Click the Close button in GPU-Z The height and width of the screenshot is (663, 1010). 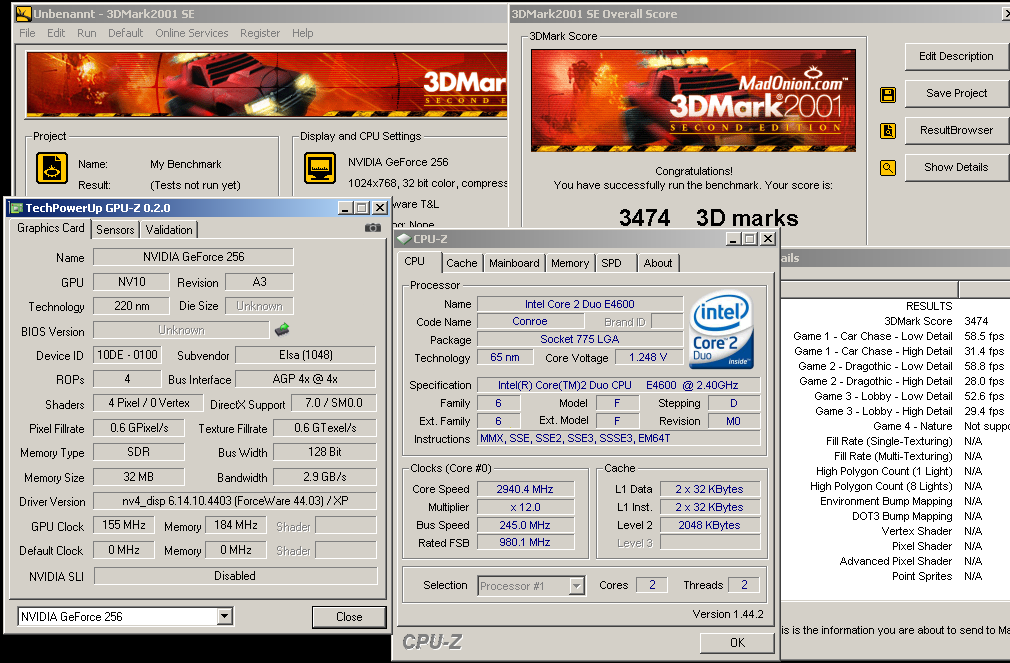[349, 617]
